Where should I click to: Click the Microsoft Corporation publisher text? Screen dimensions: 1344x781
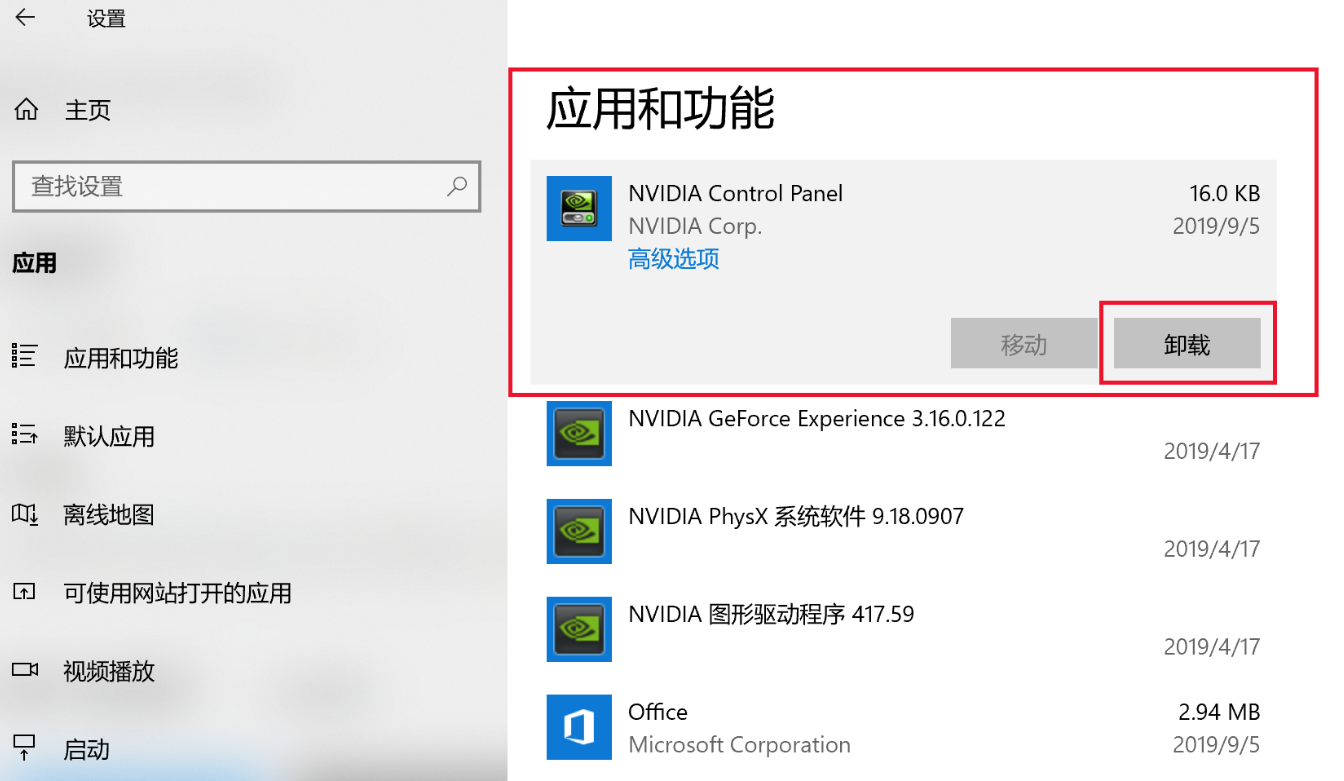point(739,745)
